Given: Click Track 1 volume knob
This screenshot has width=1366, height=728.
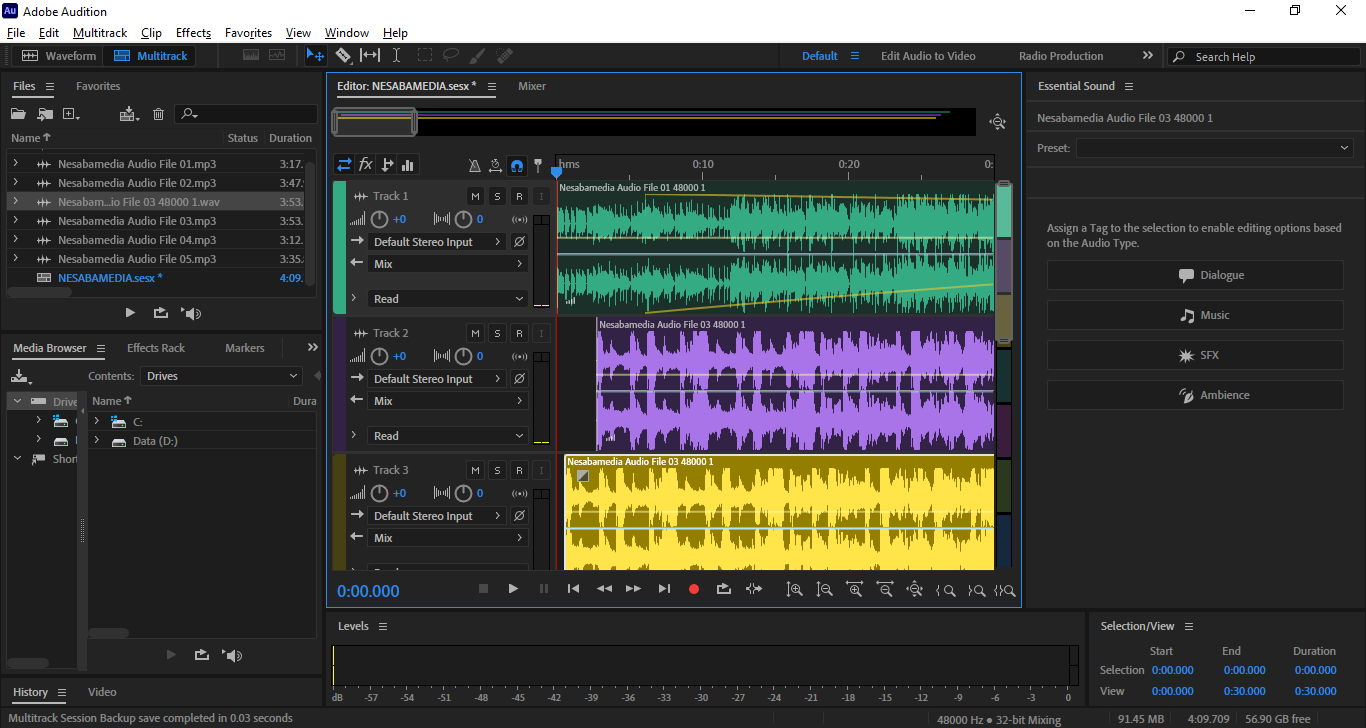Looking at the screenshot, I should pyautogui.click(x=380, y=219).
